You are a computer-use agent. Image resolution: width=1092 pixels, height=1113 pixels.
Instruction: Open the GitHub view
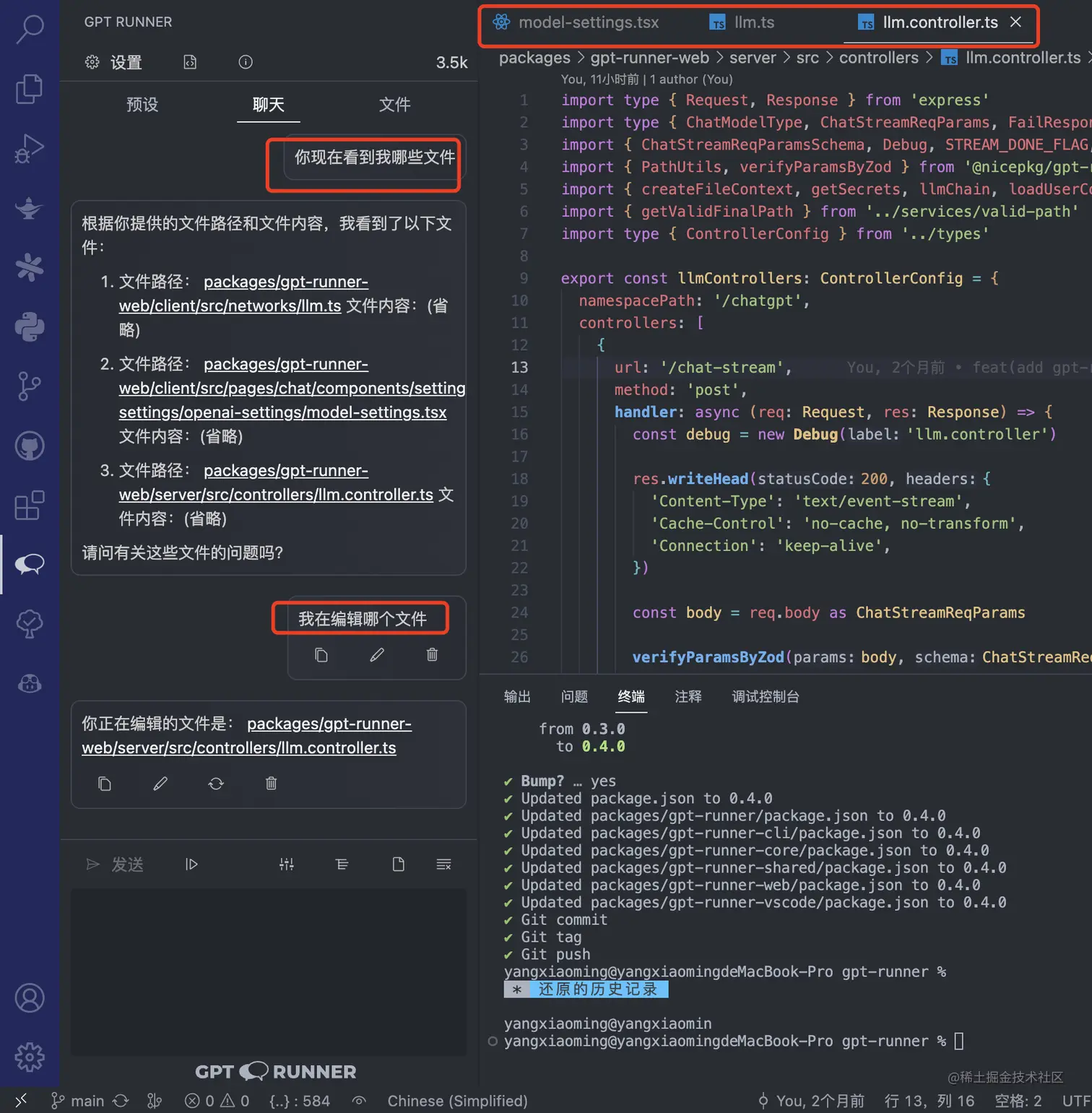(x=30, y=446)
